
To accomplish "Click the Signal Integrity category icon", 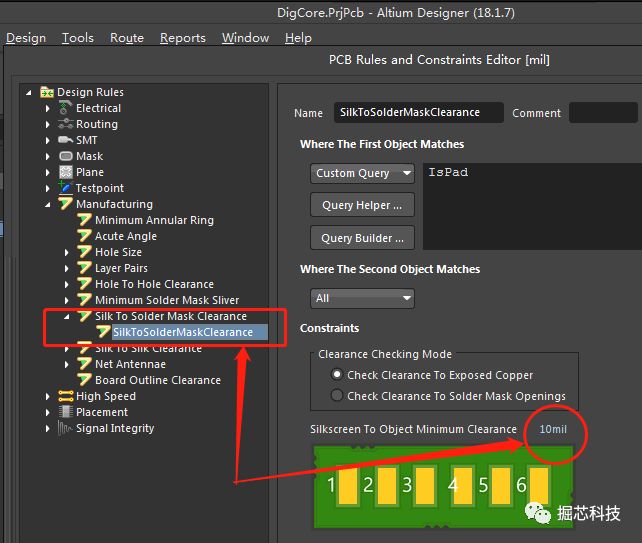I will tap(65, 428).
